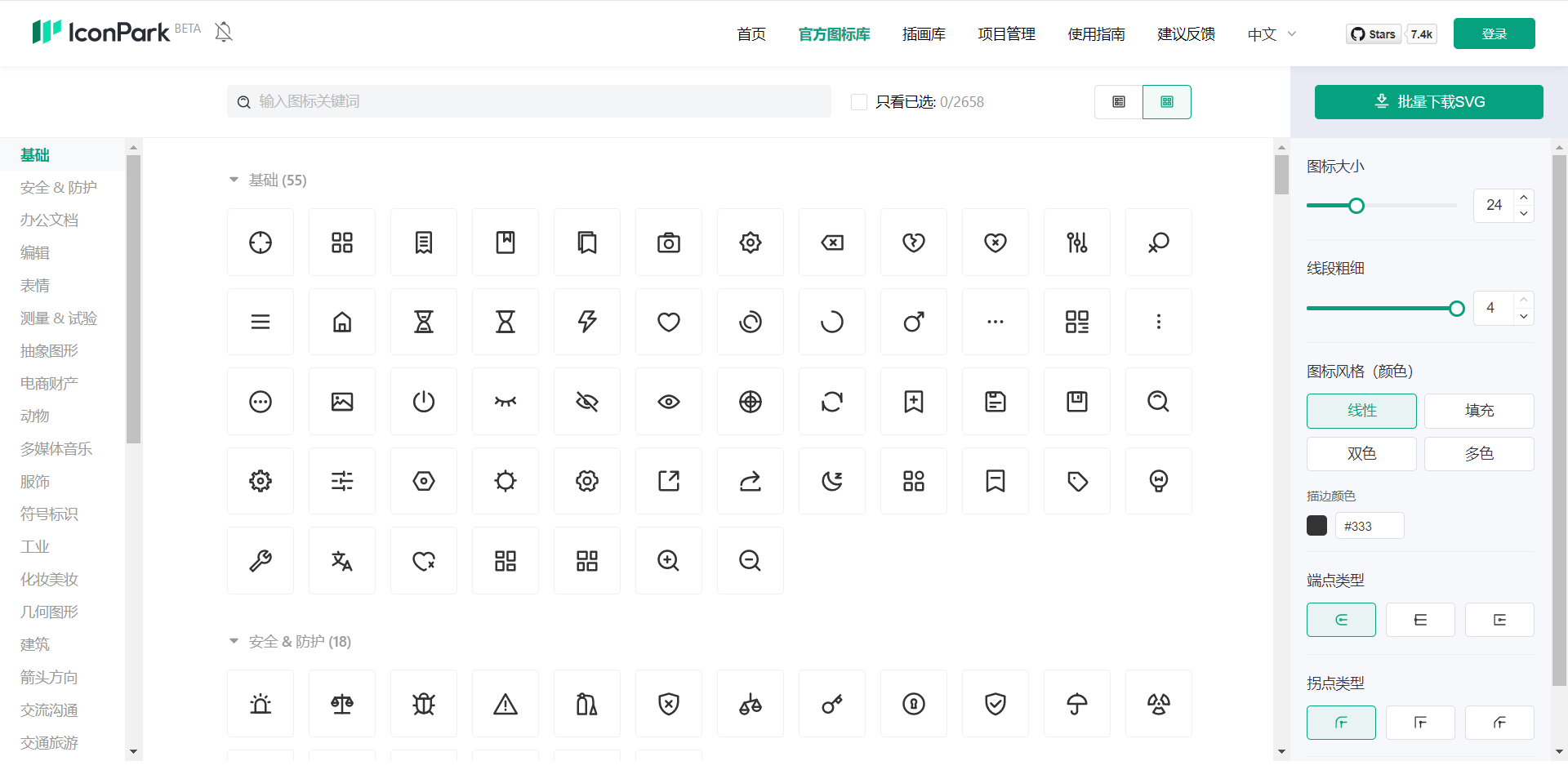
Task: Choose the radiation hazard icon
Action: [x=1159, y=704]
